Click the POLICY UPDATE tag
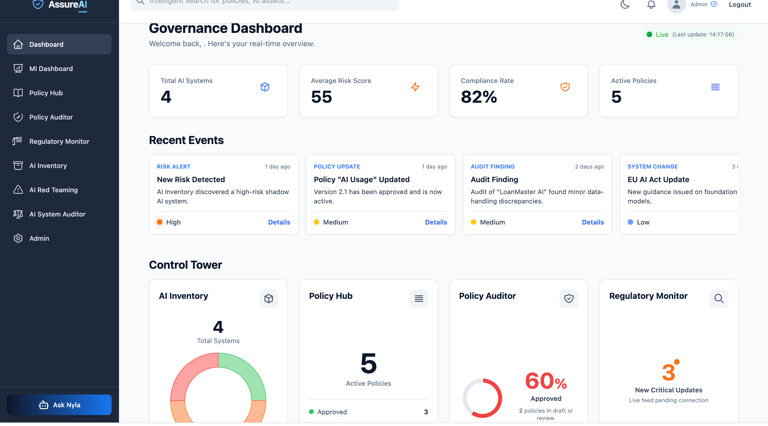 coord(337,166)
